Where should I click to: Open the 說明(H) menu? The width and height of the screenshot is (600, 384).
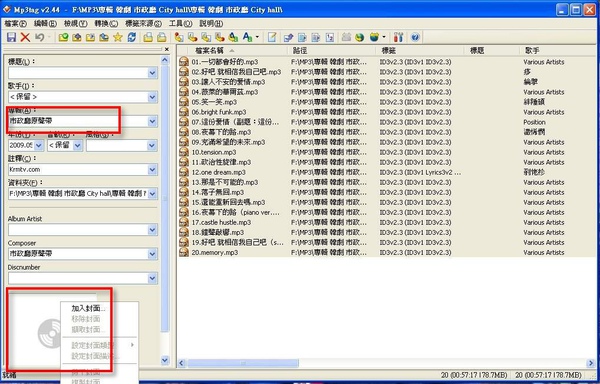(211, 24)
